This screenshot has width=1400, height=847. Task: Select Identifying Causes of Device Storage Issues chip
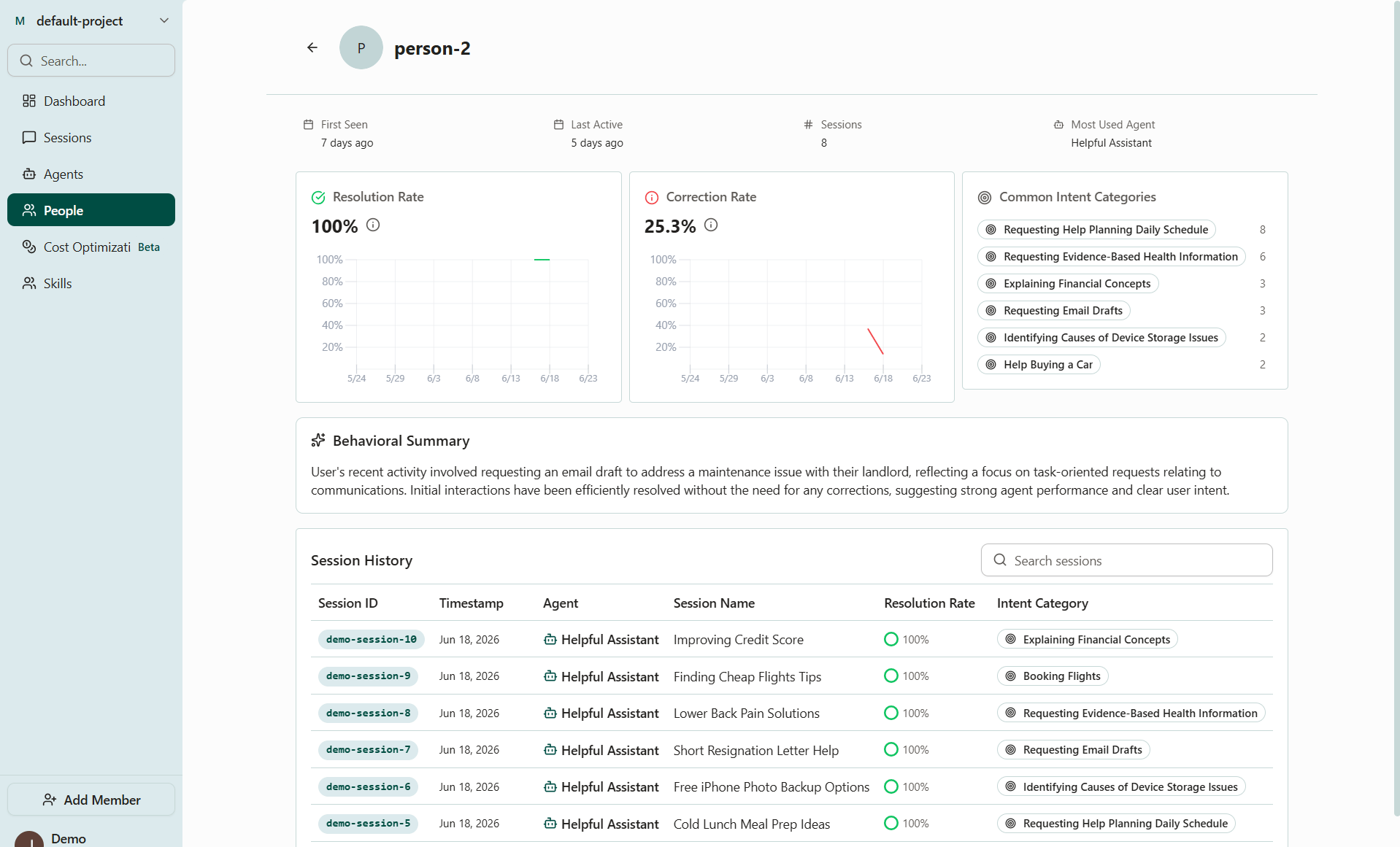1101,337
